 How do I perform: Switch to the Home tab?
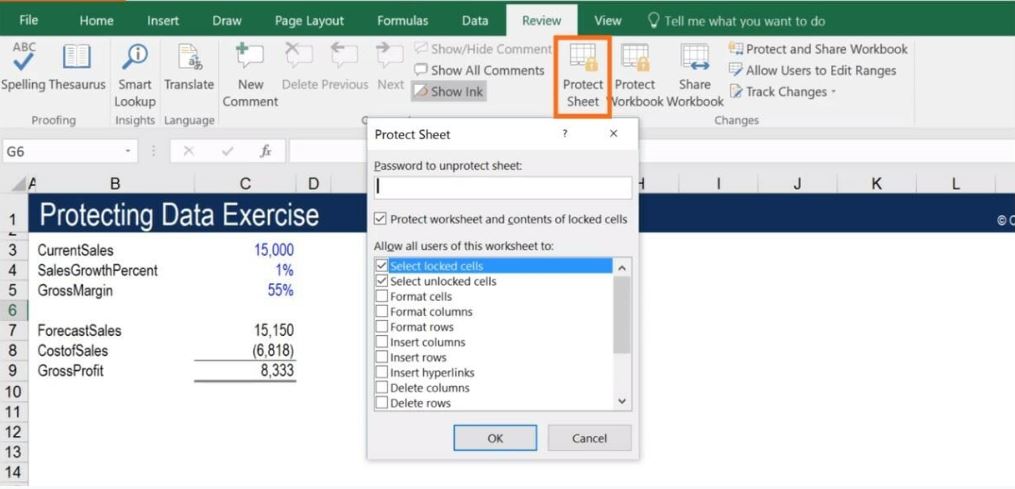coord(96,21)
